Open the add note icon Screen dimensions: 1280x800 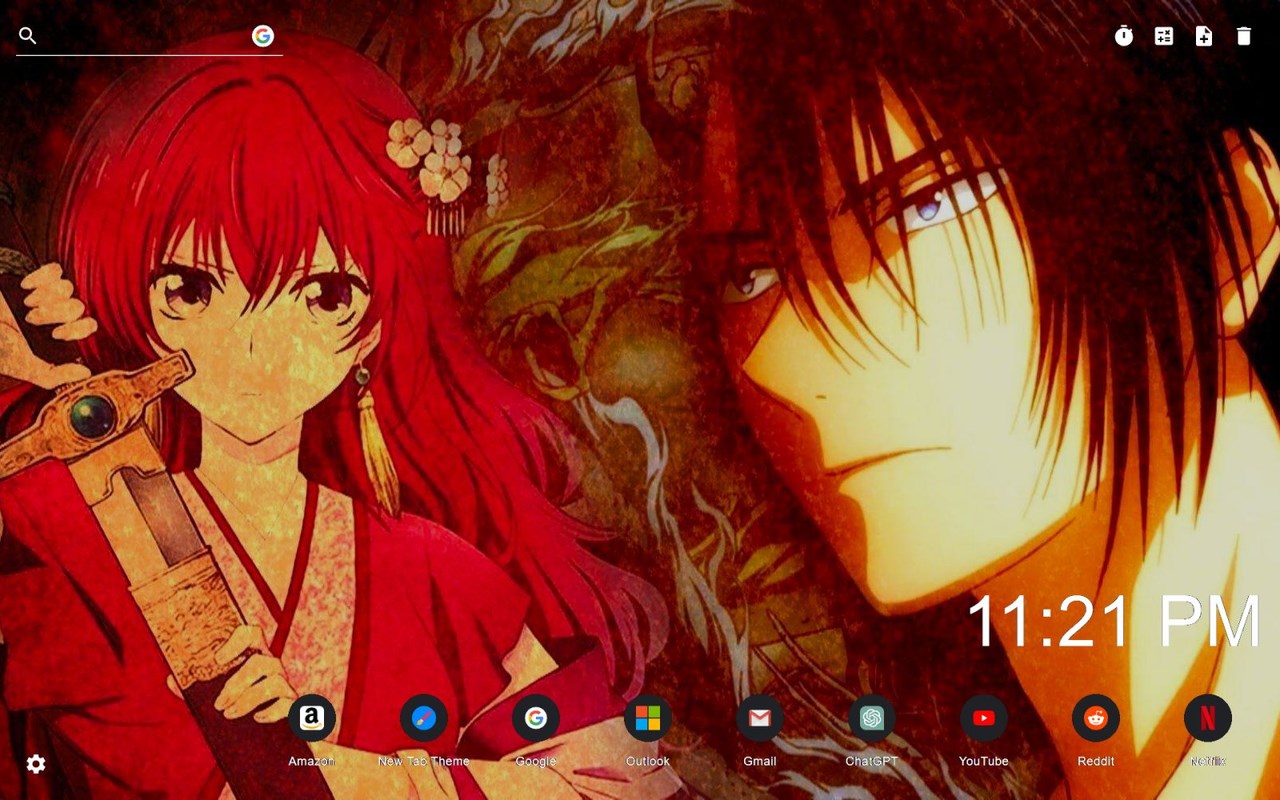[x=1204, y=36]
